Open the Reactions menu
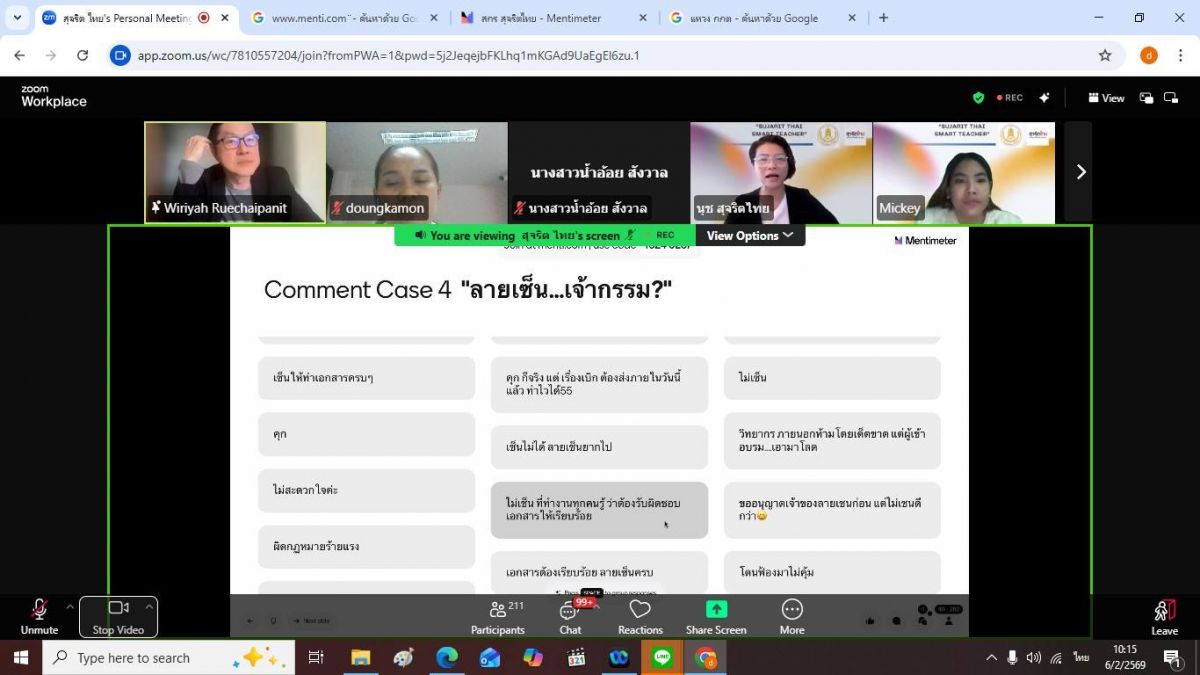The image size is (1200, 675). tap(640, 616)
